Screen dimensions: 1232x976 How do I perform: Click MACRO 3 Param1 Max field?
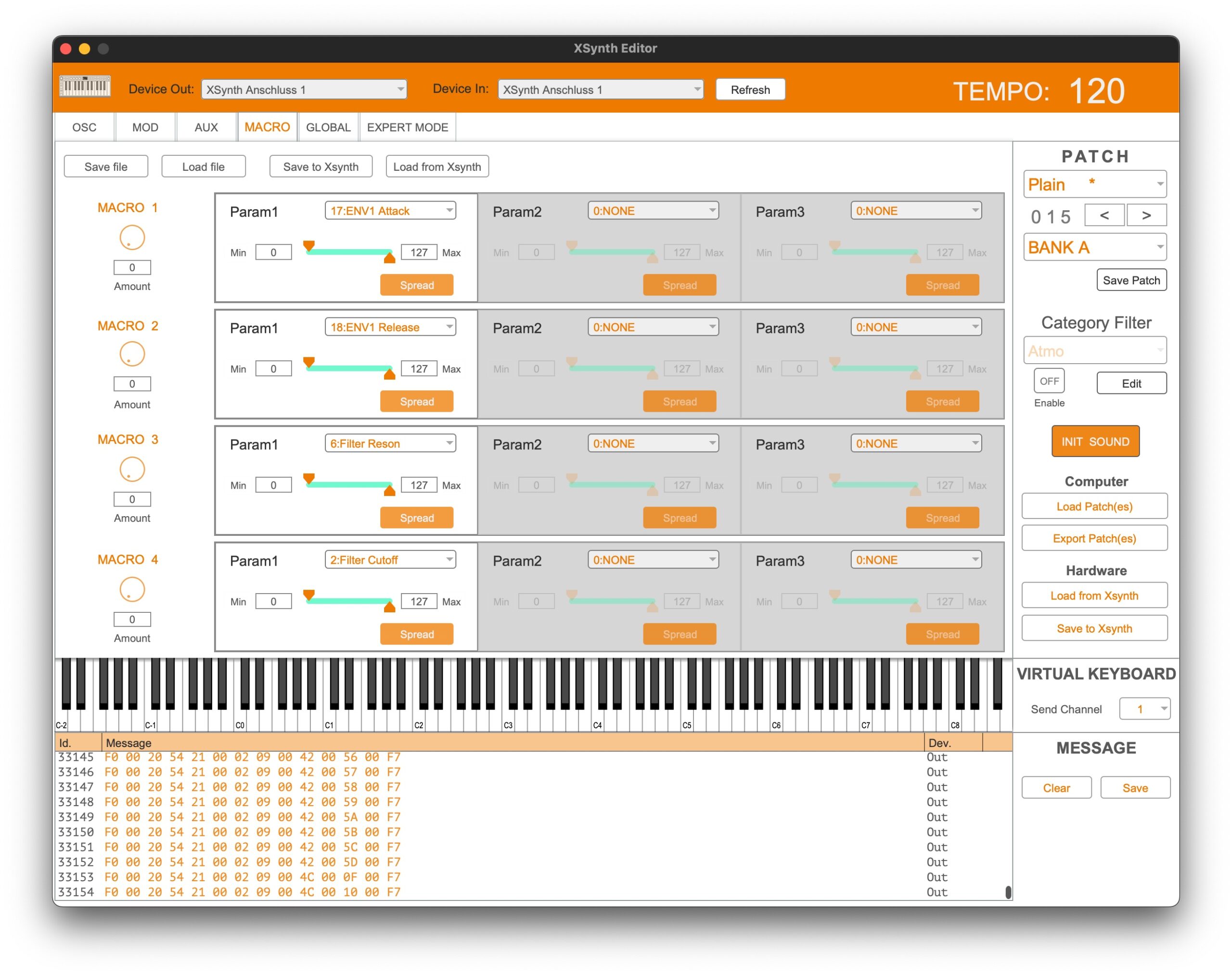[419, 485]
